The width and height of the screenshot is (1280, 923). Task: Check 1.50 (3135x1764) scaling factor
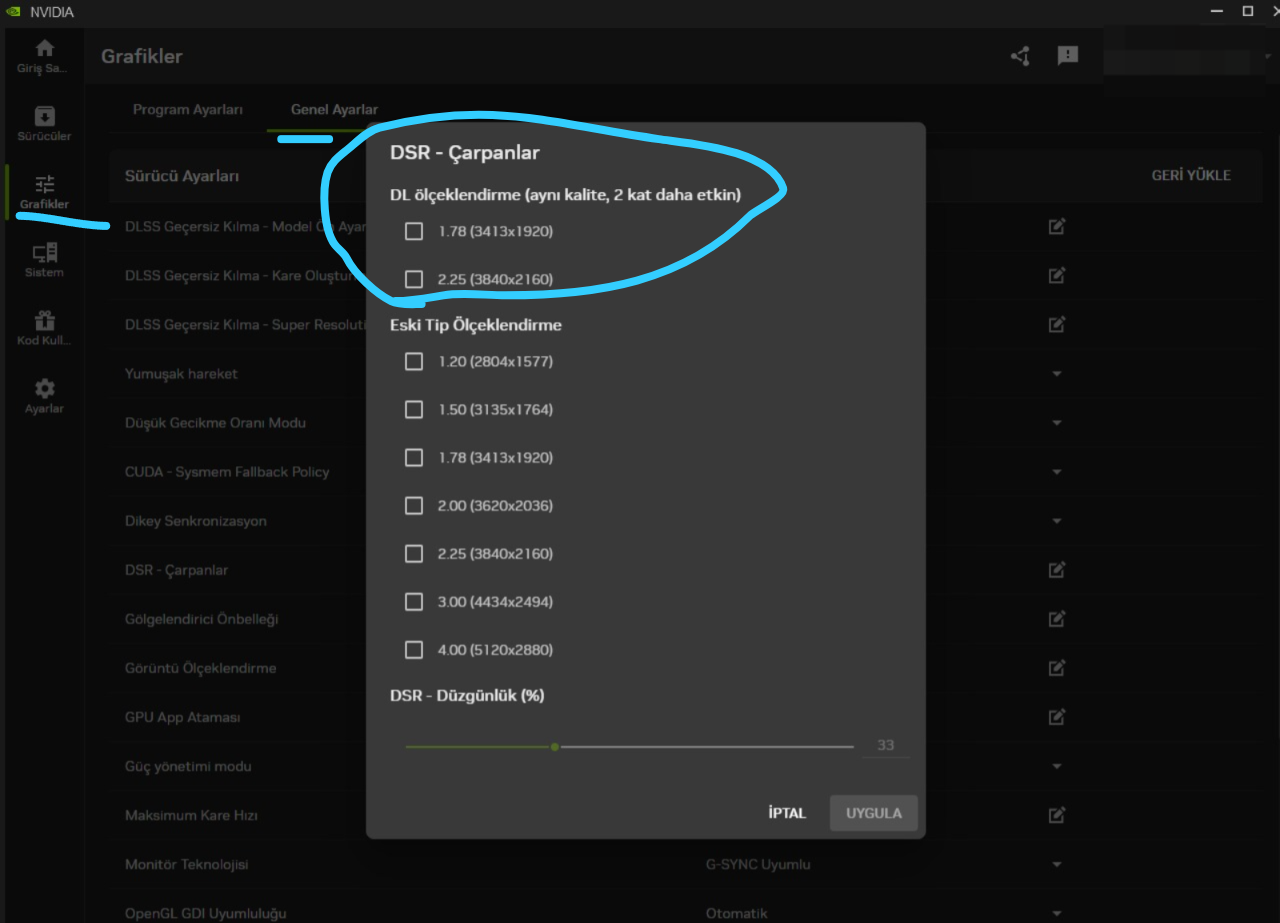pos(414,409)
